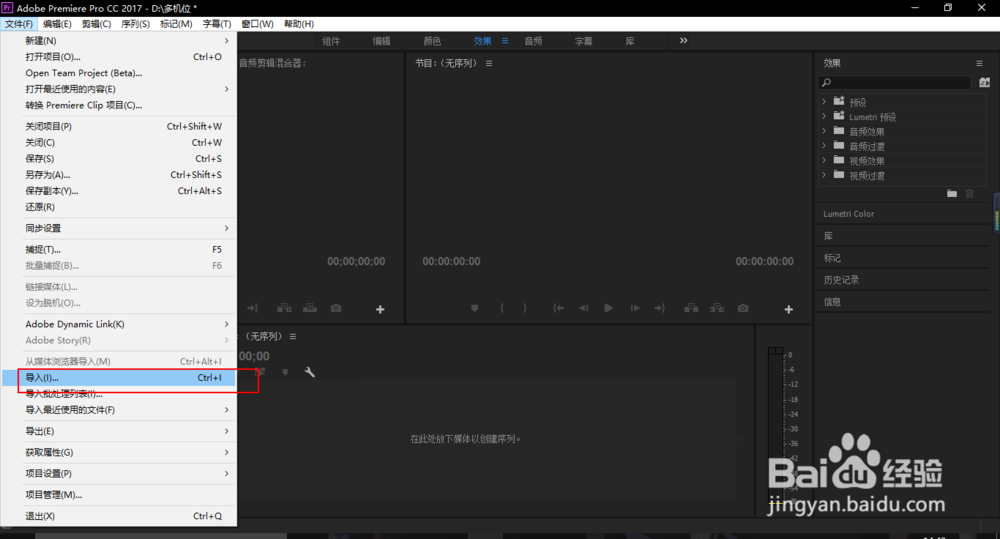This screenshot has width=1000, height=539.
Task: Switch to the 组件 workspace tab
Action: (331, 41)
